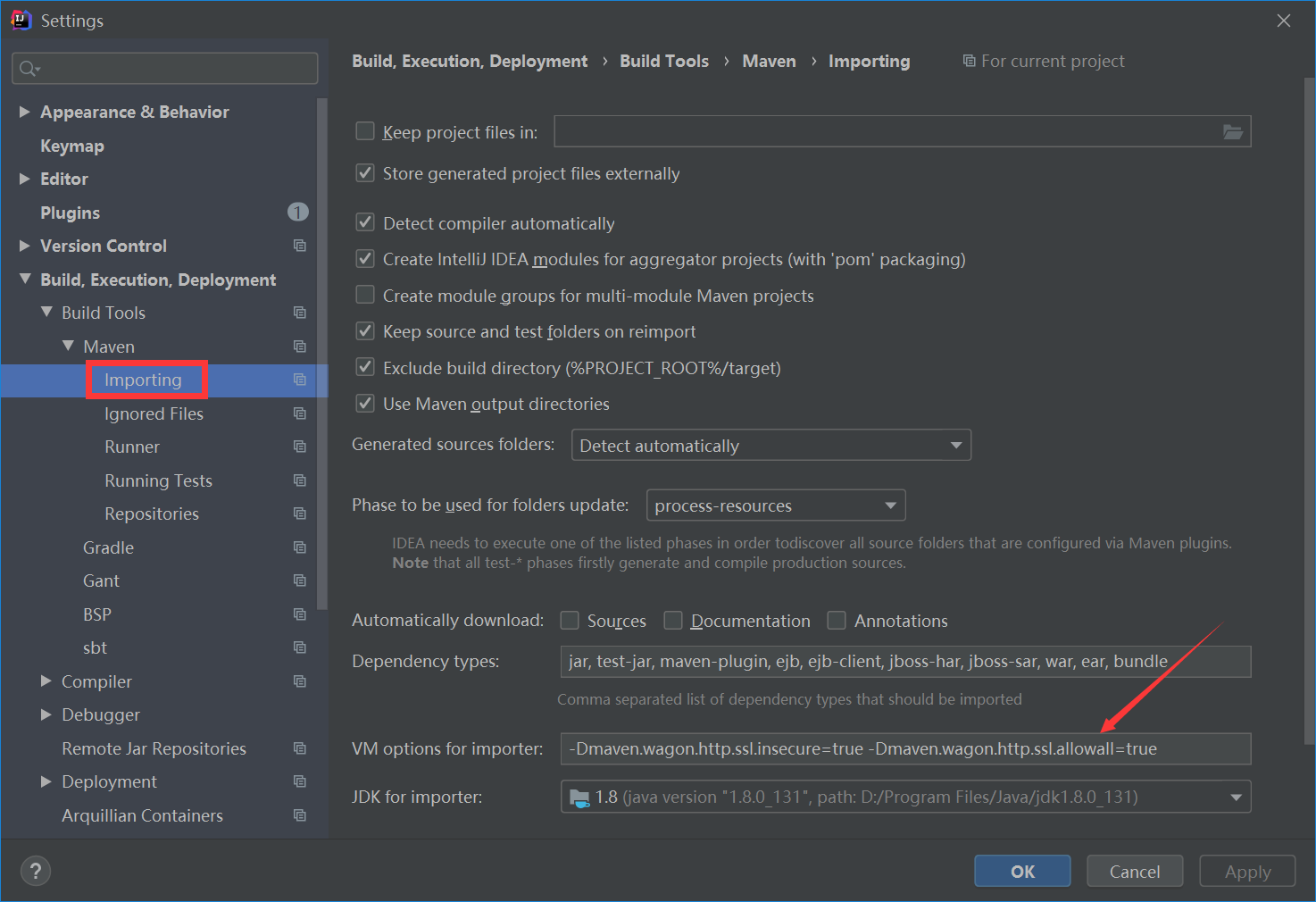Viewport: 1316px width, 902px height.
Task: Click the Cancel button
Action: [1135, 871]
